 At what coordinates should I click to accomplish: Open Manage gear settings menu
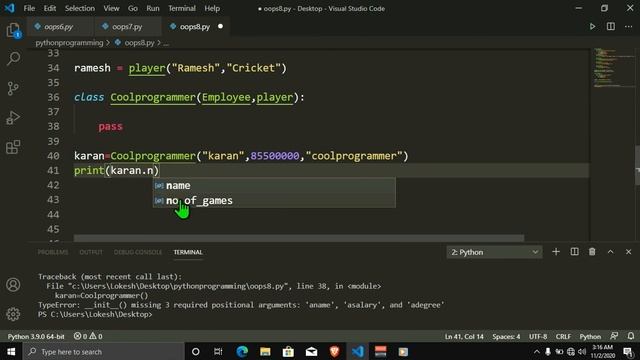click(13, 314)
